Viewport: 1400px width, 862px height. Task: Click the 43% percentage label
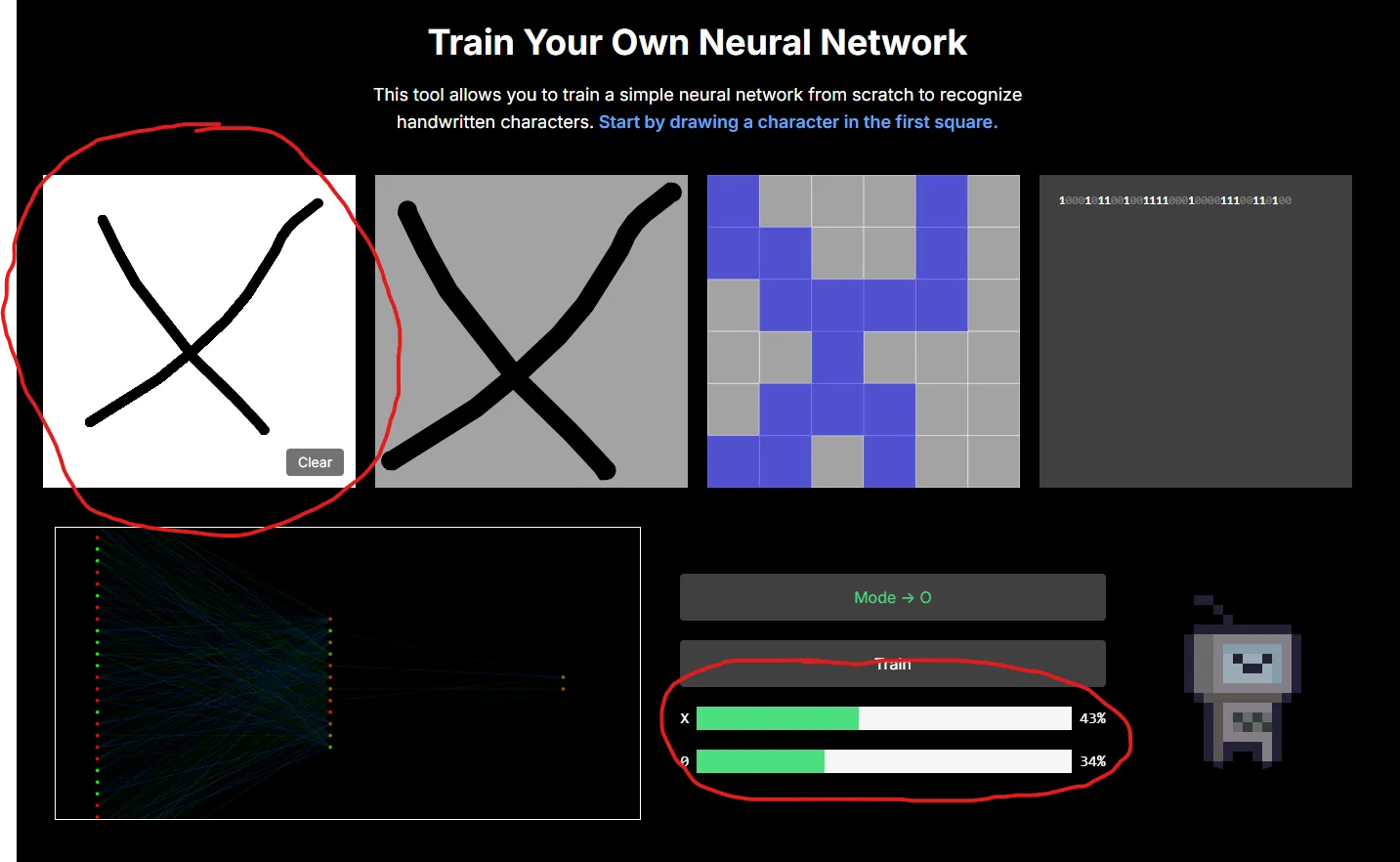(x=1092, y=718)
